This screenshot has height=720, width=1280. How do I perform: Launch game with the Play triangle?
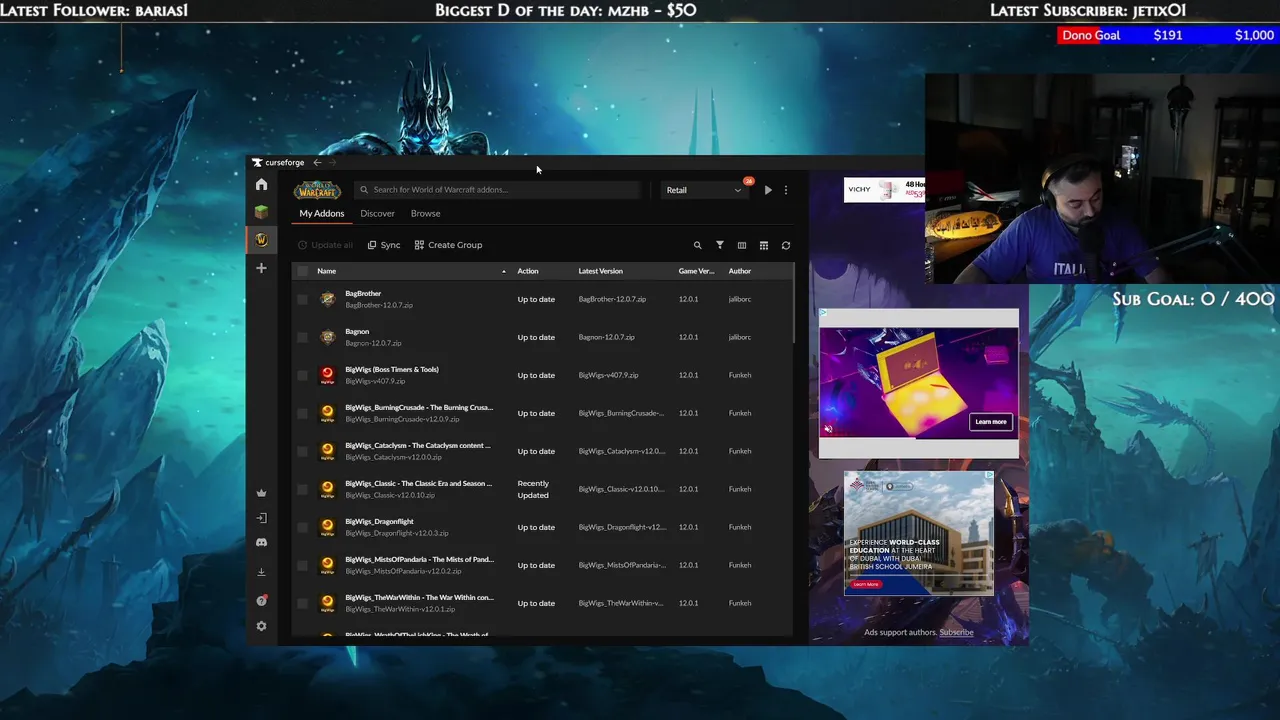coord(768,190)
